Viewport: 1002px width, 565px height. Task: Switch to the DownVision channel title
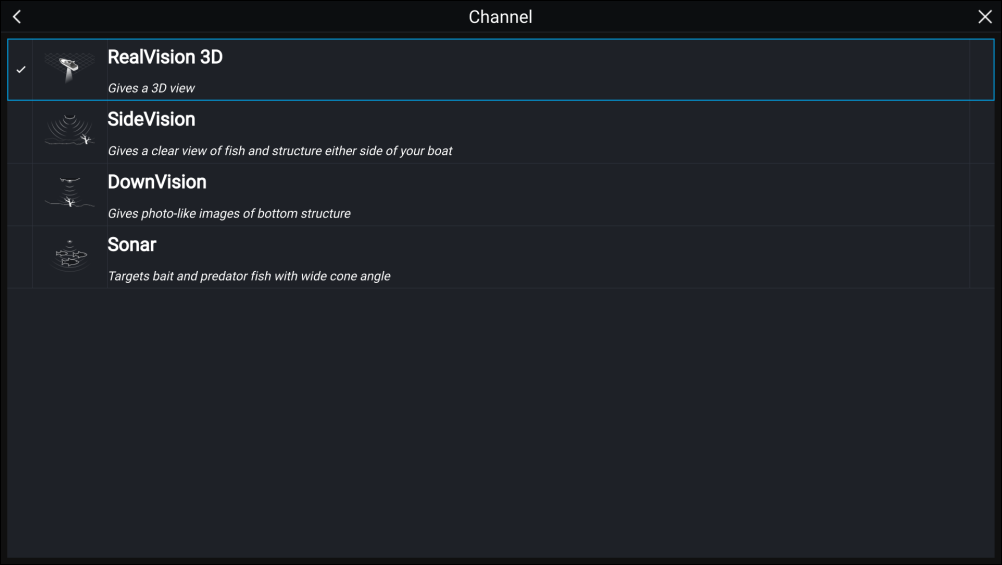tap(157, 182)
